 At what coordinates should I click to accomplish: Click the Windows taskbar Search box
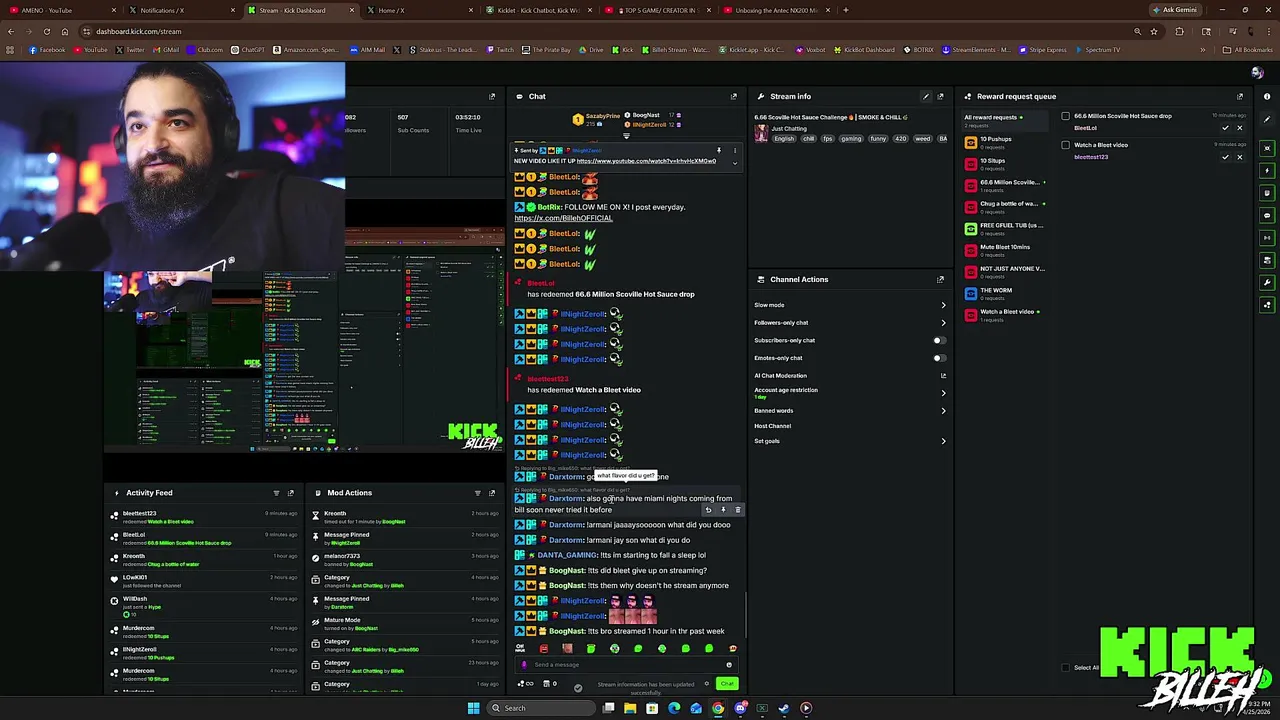click(541, 708)
